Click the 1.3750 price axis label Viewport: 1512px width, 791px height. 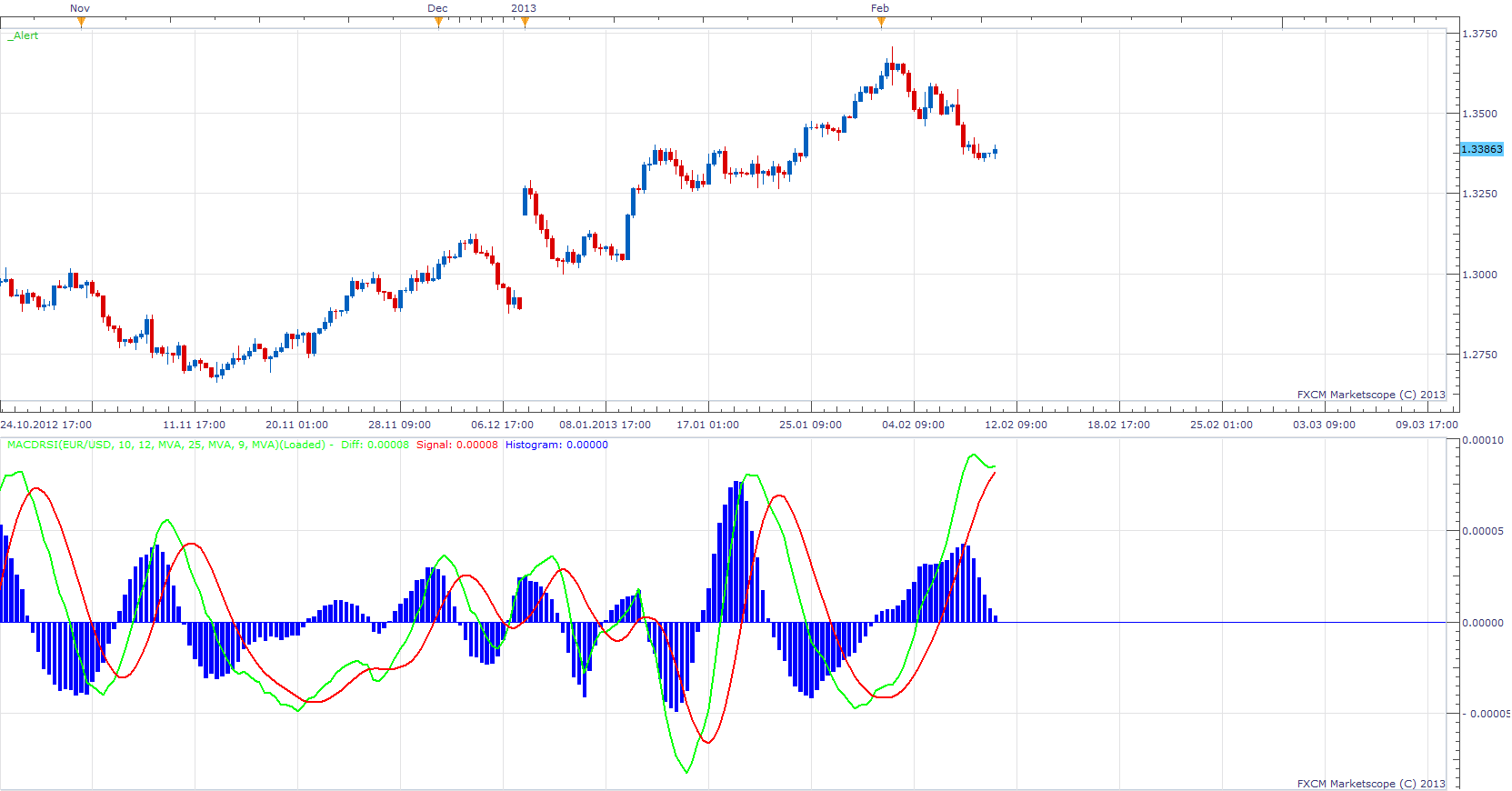pyautogui.click(x=1479, y=34)
